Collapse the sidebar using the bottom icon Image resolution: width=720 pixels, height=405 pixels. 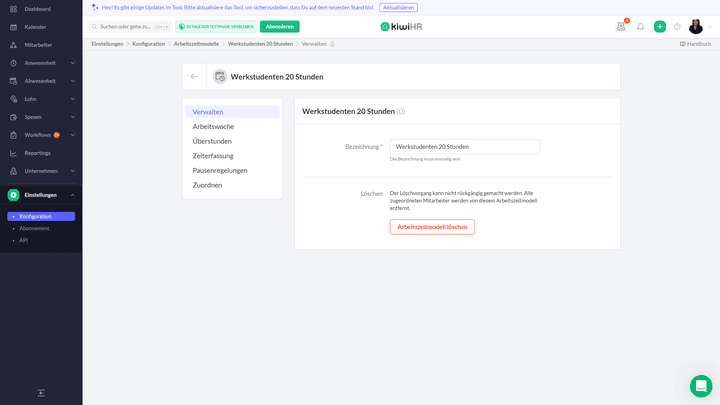pyautogui.click(x=41, y=393)
